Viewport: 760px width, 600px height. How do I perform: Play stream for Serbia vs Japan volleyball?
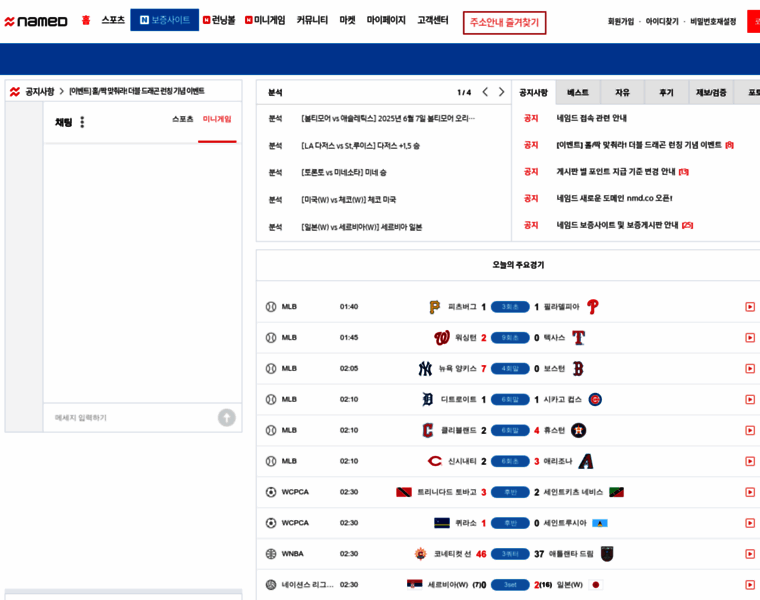point(750,585)
